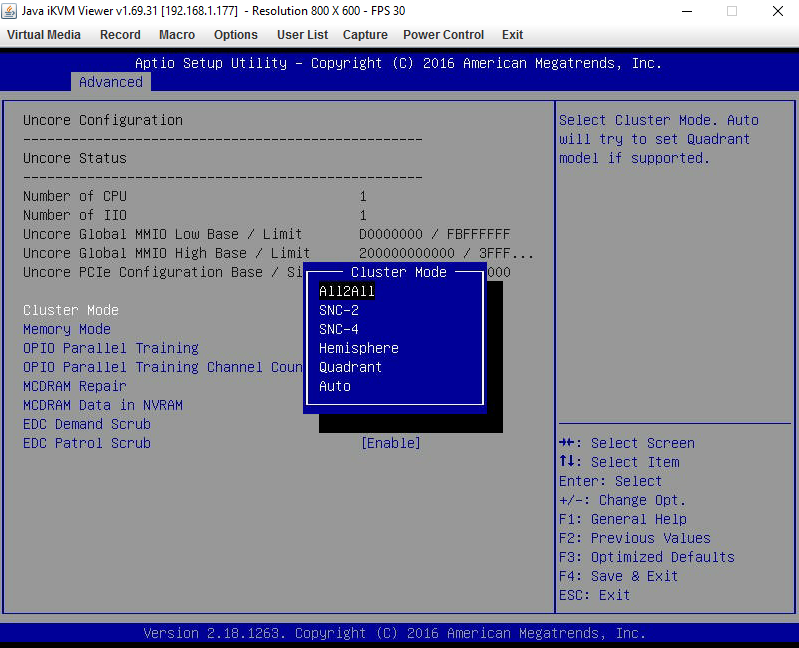Open the Capture menu
The image size is (799, 648).
click(365, 35)
